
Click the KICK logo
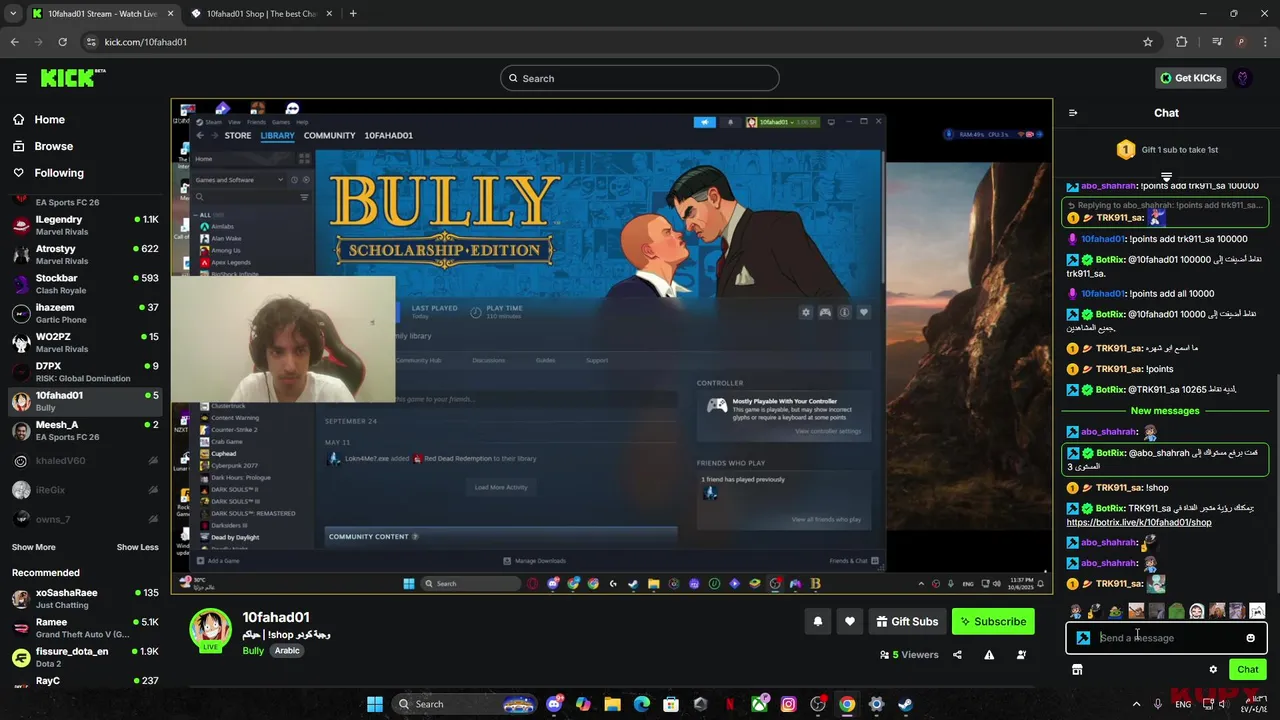pos(73,78)
